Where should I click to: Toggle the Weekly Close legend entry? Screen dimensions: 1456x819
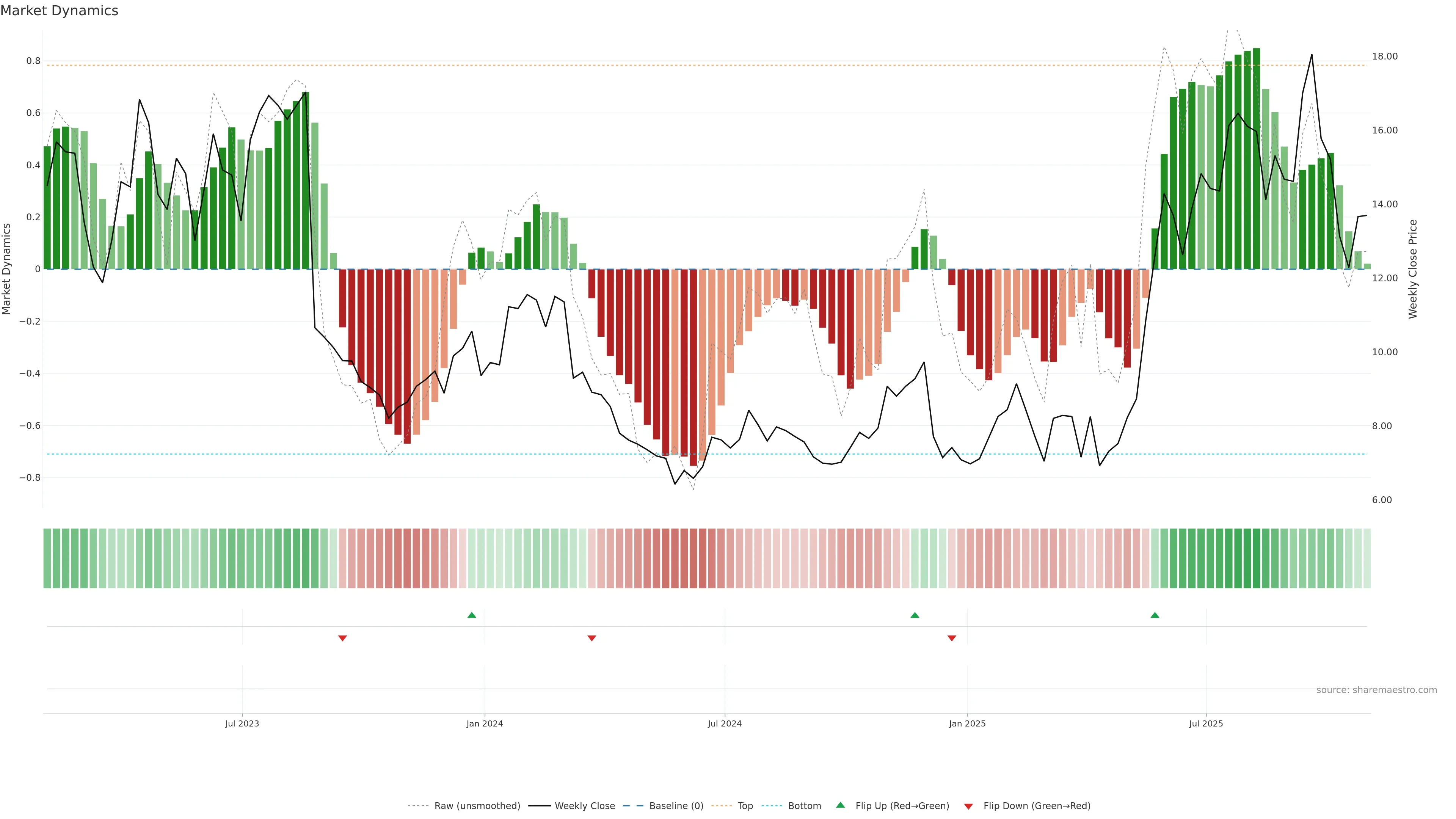click(x=584, y=806)
